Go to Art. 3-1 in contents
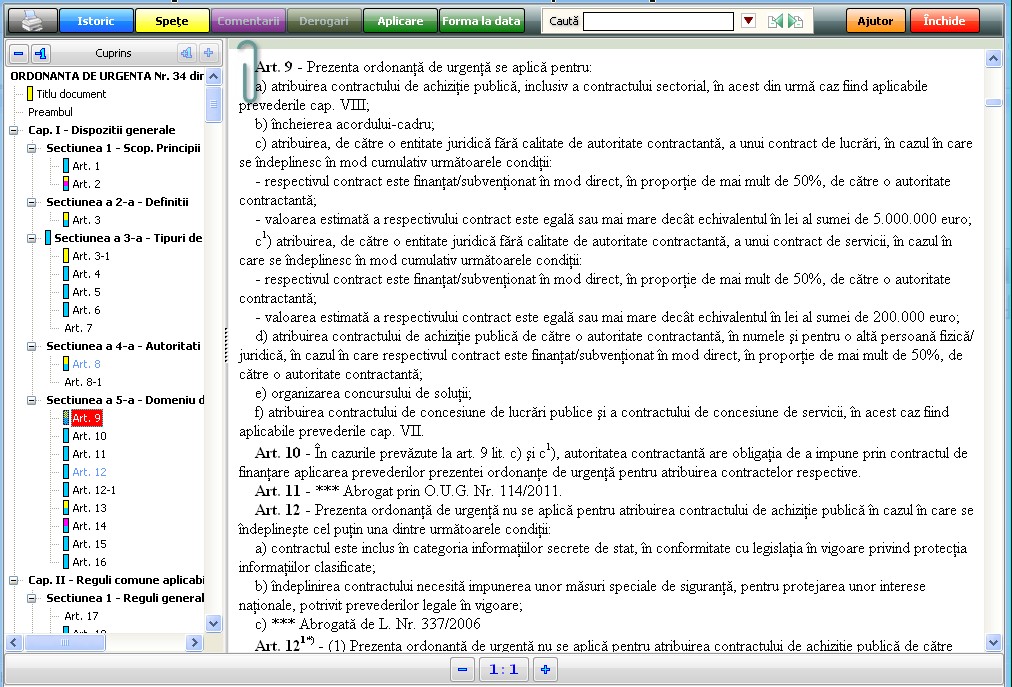The image size is (1012, 687). (91, 256)
